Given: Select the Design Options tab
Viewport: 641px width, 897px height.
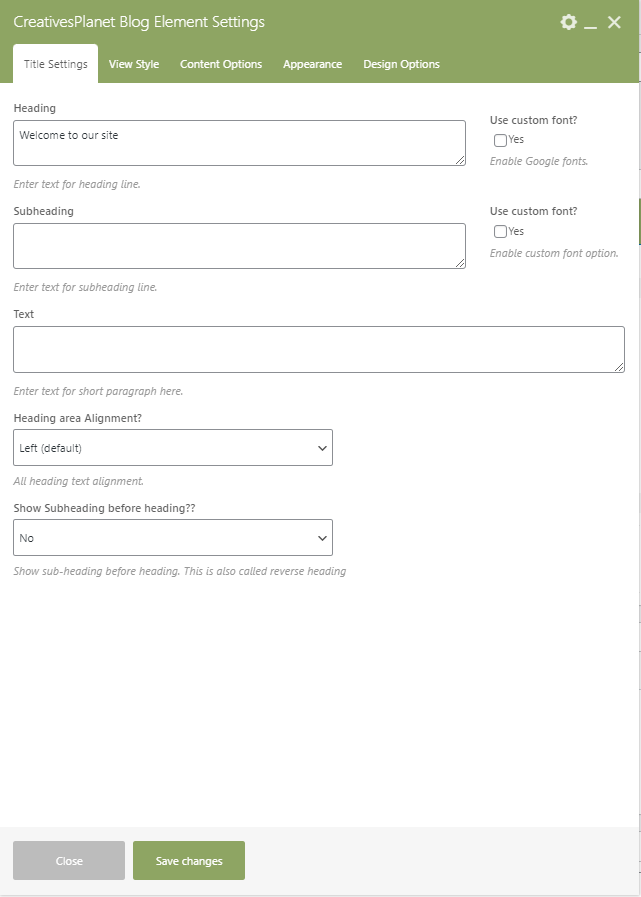Looking at the screenshot, I should point(401,64).
